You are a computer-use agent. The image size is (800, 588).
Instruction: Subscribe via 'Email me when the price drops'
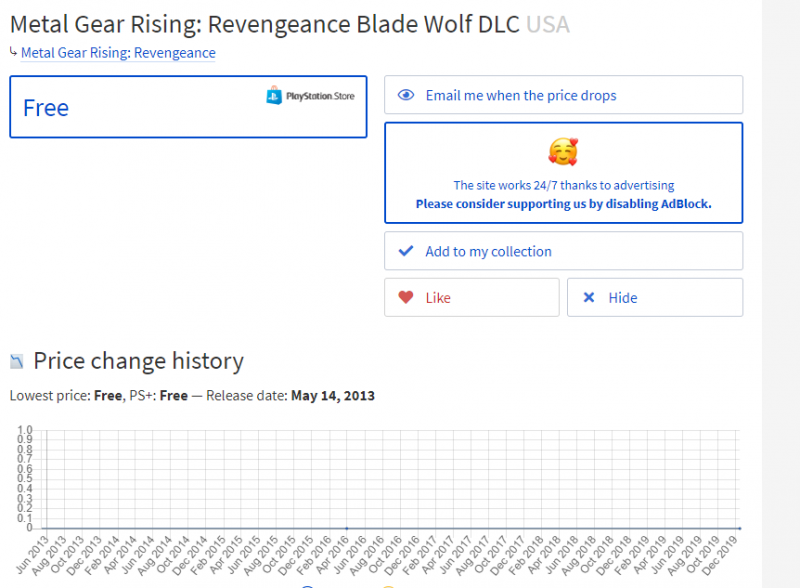pos(521,95)
